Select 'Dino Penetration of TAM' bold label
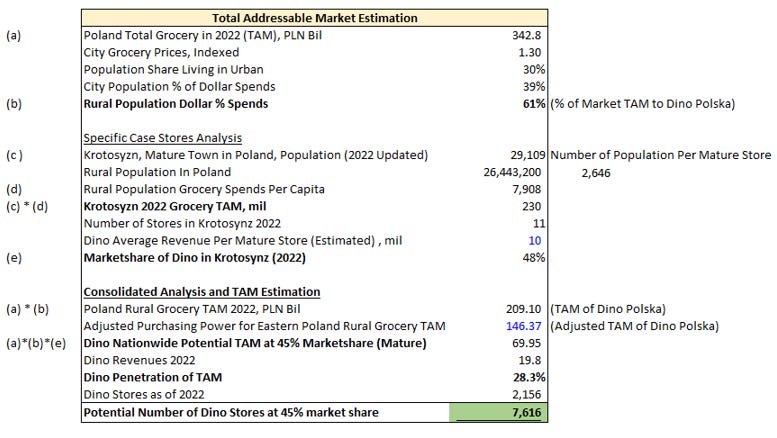777x438 pixels. tap(153, 378)
